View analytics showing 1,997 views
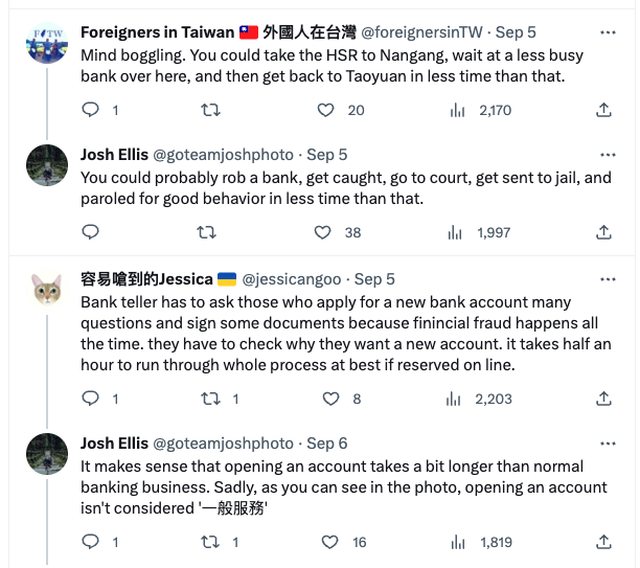640x568 pixels. pyautogui.click(x=481, y=232)
